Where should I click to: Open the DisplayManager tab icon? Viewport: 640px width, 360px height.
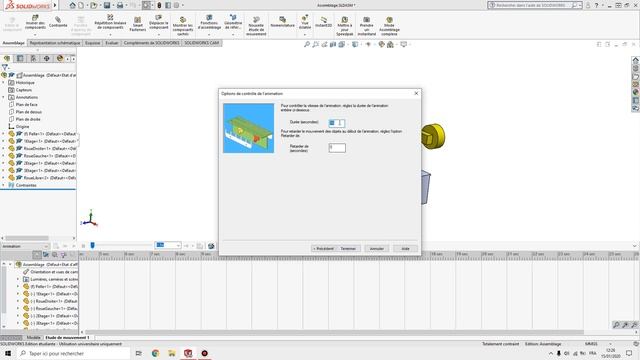60,58
